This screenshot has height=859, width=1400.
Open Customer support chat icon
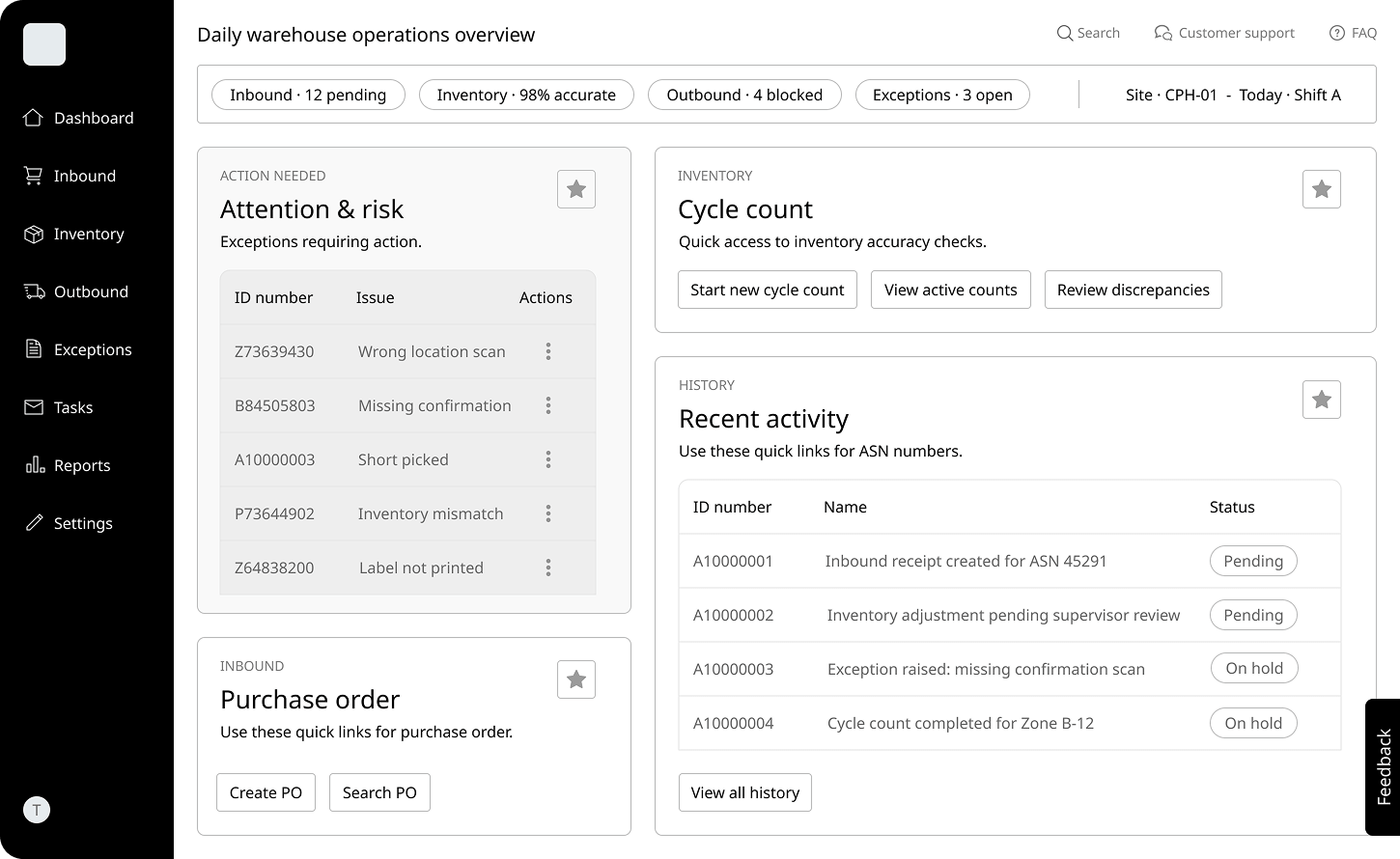1163,33
